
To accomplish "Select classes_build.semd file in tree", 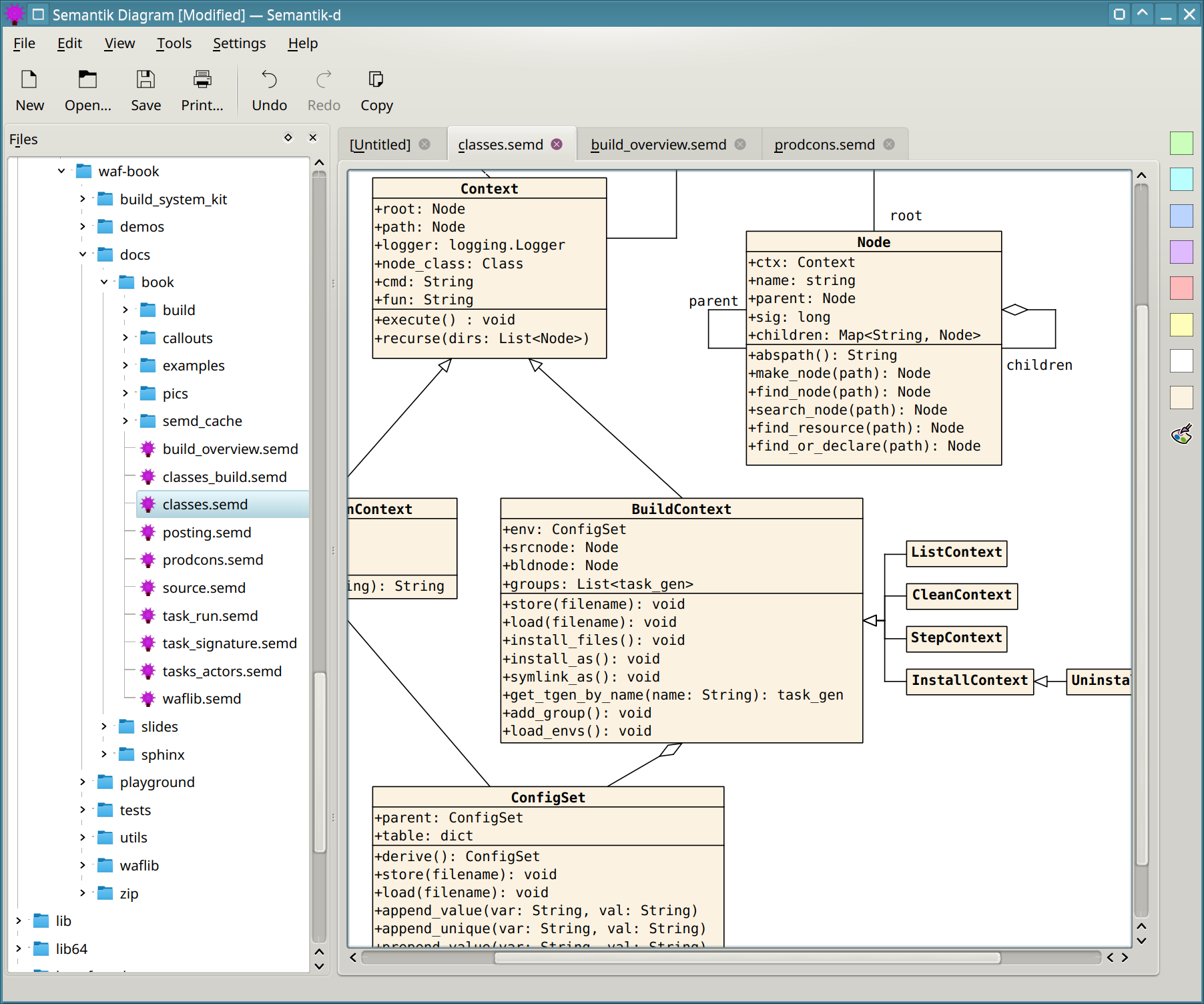I will [x=224, y=477].
